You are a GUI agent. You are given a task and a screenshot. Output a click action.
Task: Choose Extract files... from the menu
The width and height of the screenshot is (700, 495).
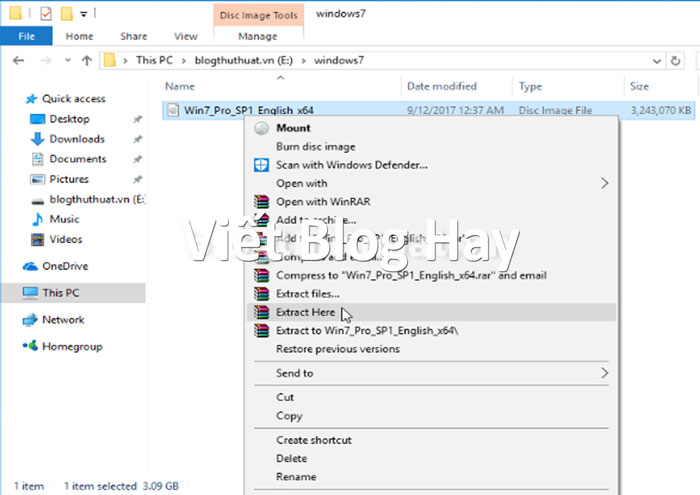pos(431,294)
